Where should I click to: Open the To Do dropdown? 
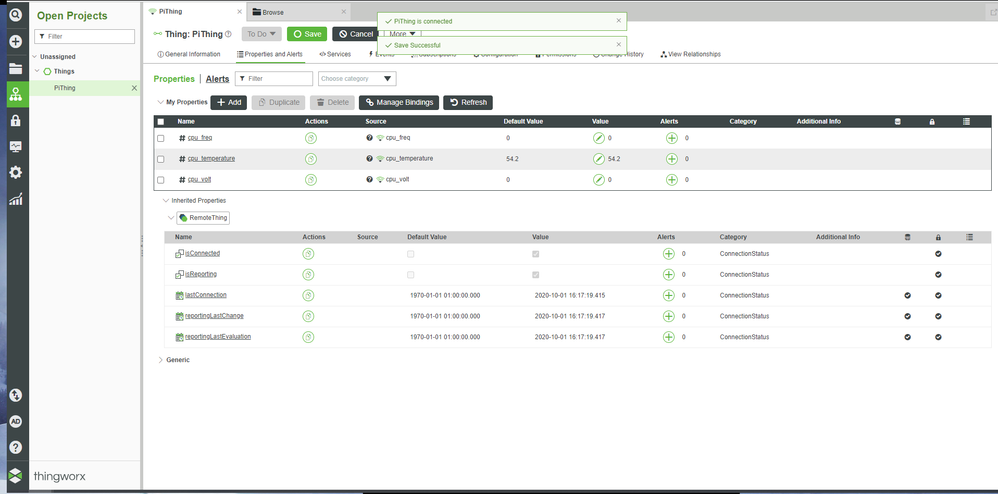[x=262, y=34]
